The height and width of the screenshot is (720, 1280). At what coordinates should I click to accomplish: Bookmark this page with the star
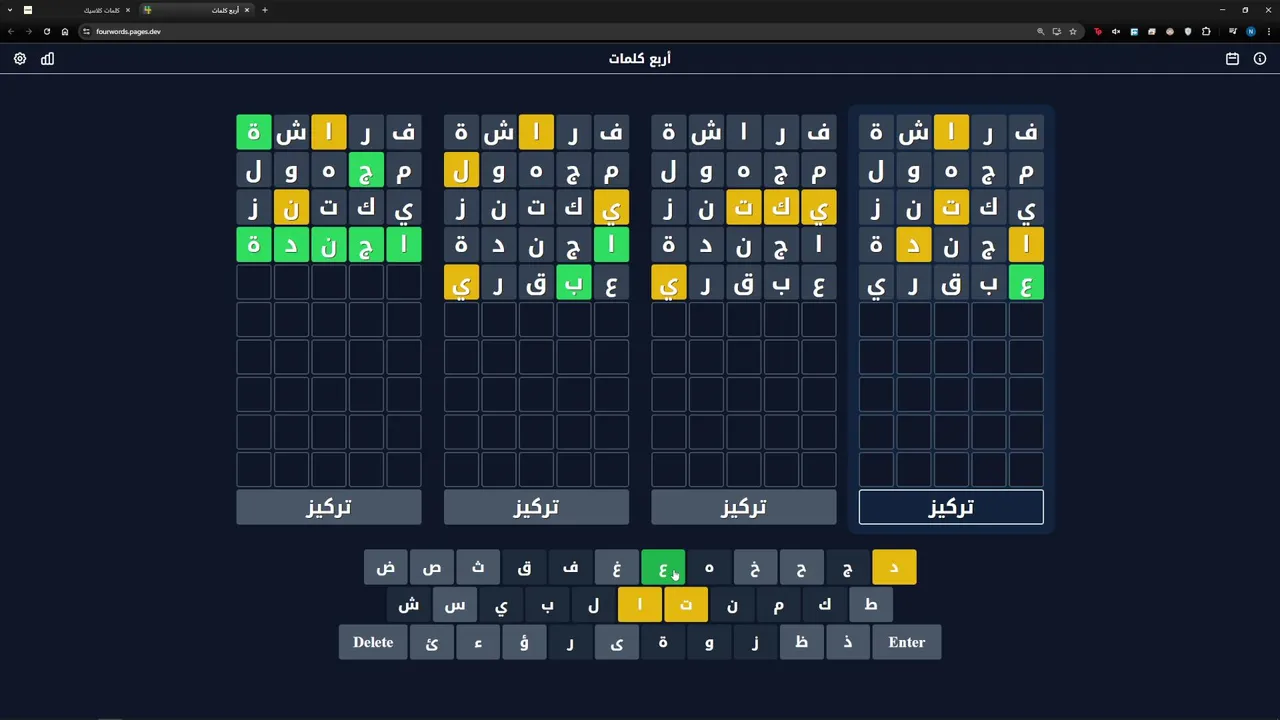[x=1073, y=31]
